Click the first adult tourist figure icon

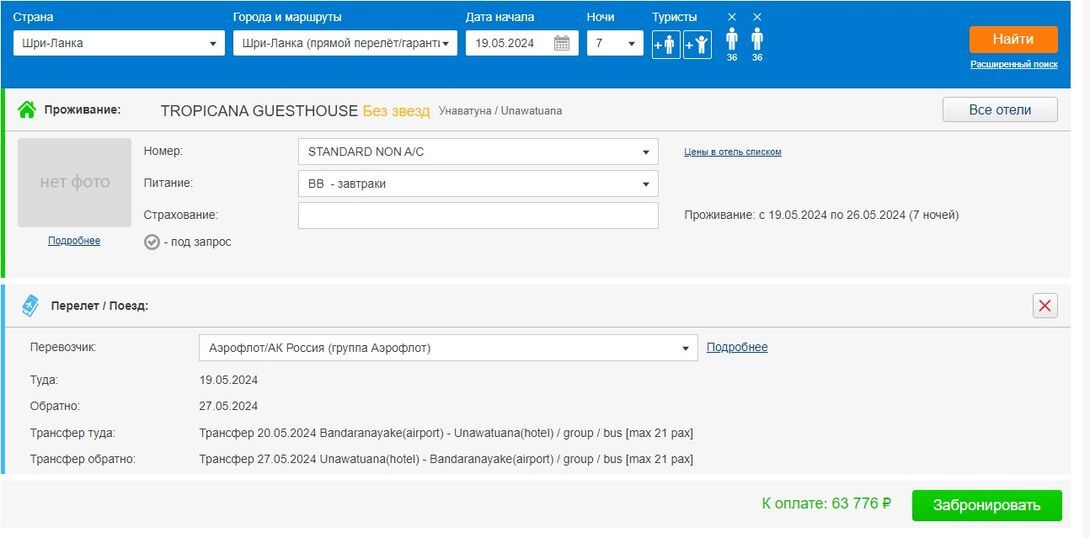pyautogui.click(x=732, y=40)
